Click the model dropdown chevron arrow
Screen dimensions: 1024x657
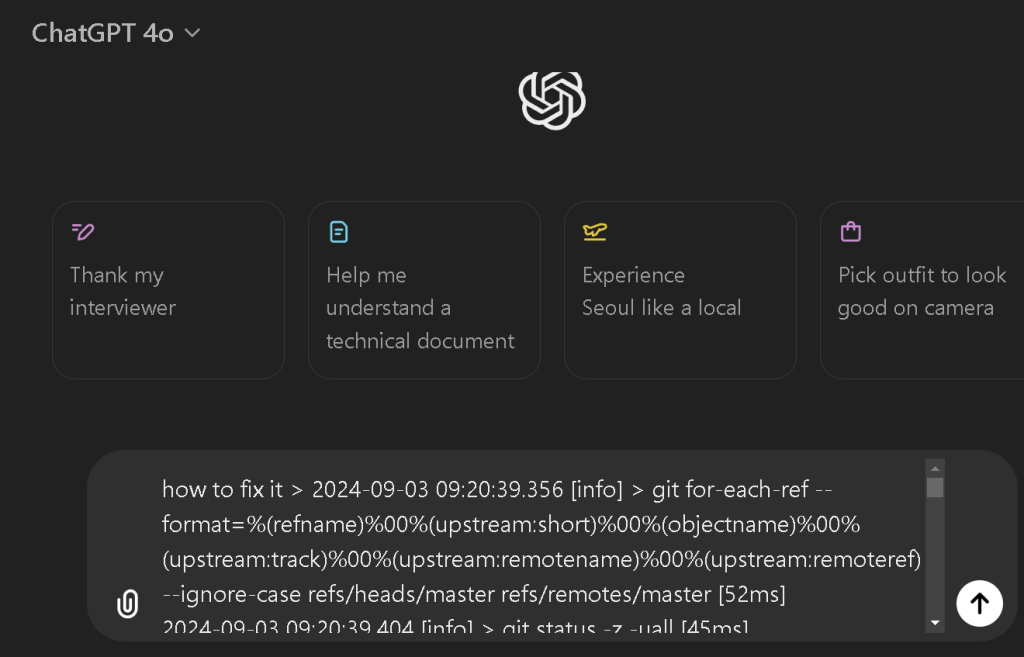tap(192, 33)
